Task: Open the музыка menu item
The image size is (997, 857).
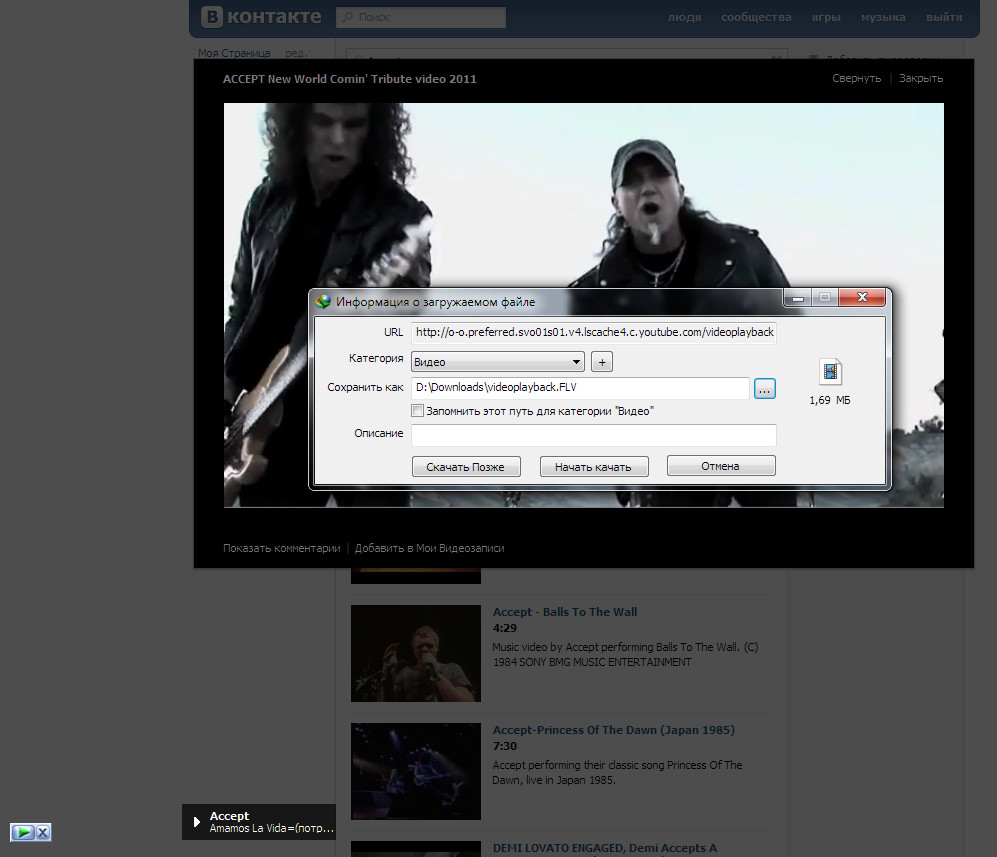Action: coord(883,17)
